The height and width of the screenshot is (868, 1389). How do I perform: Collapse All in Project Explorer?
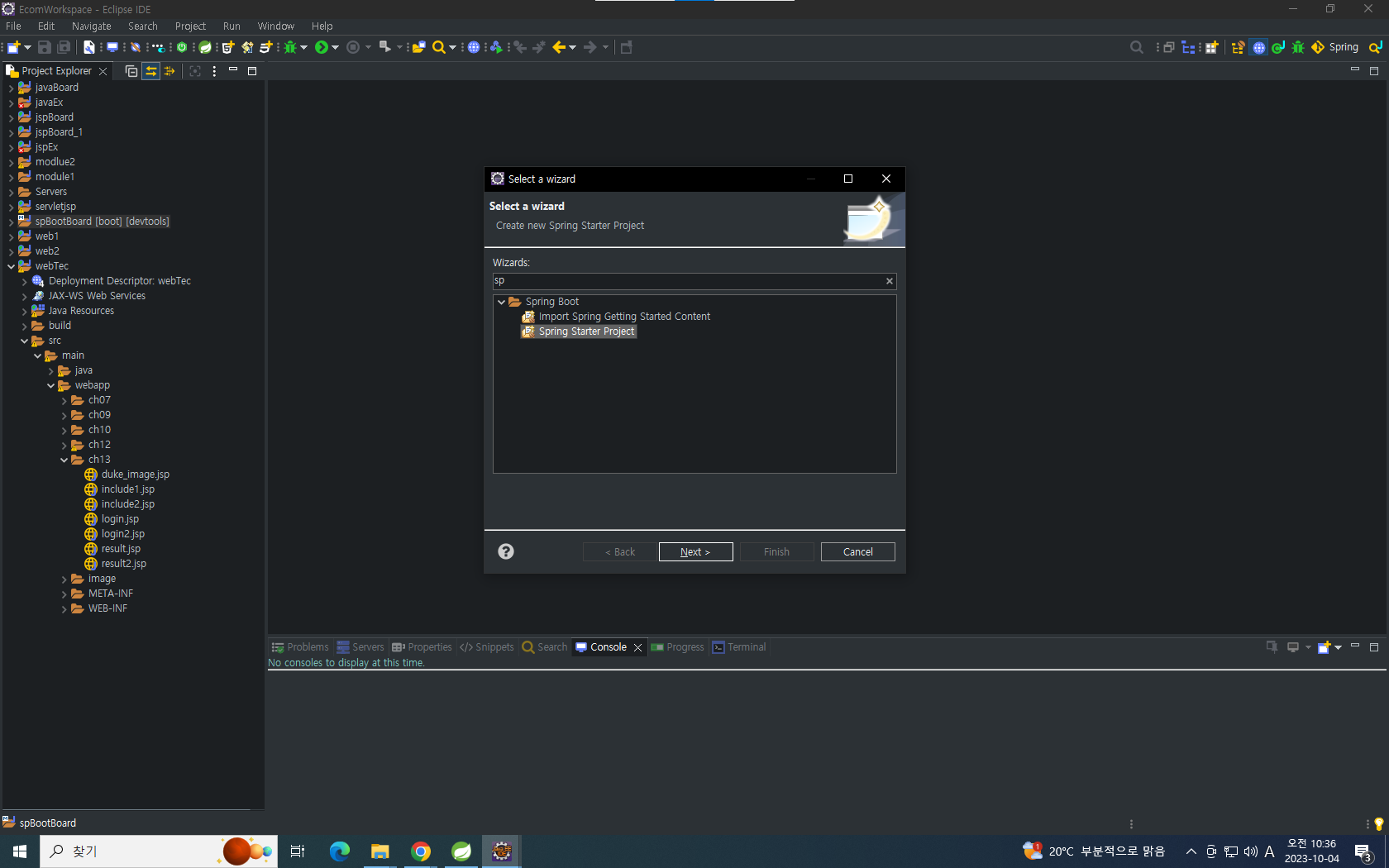[131, 71]
